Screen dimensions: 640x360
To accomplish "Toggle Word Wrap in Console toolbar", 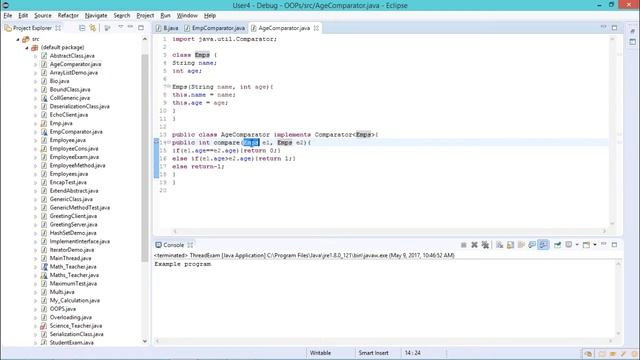I will click(x=521, y=245).
